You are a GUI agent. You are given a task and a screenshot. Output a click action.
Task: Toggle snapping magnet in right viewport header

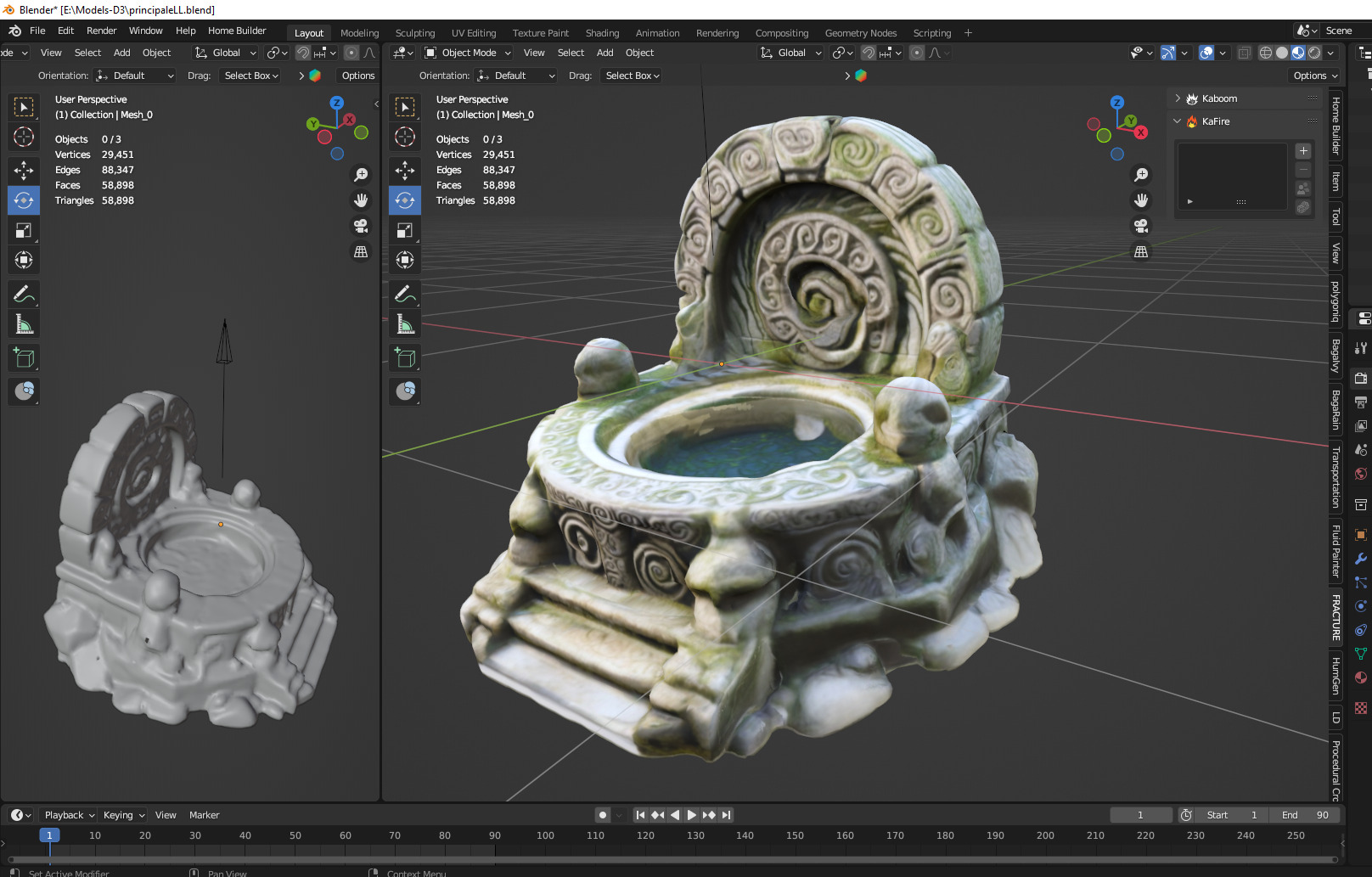point(869,53)
